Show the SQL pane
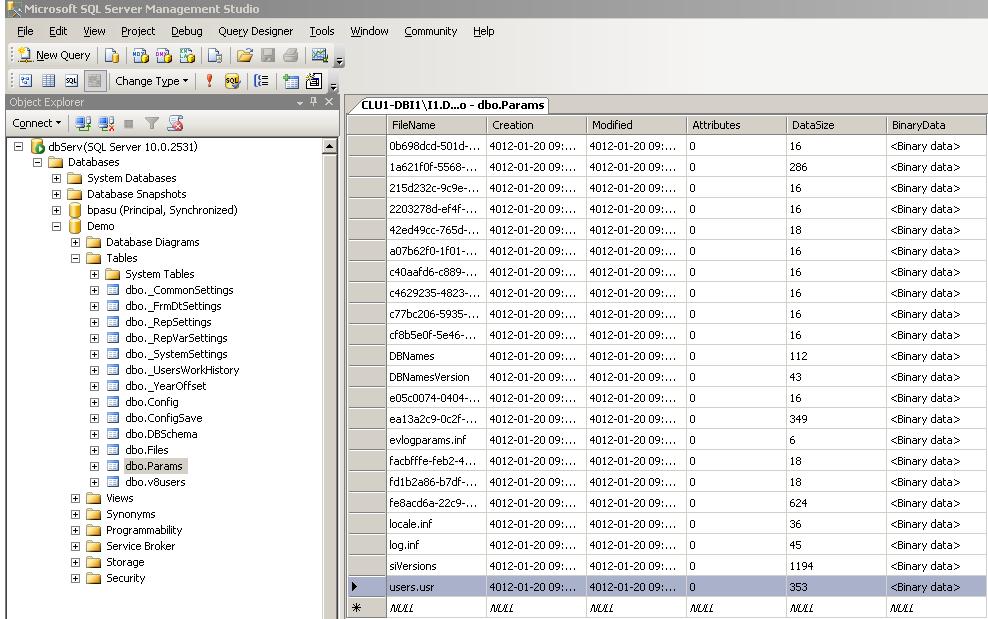The width and height of the screenshot is (988, 619). point(71,81)
